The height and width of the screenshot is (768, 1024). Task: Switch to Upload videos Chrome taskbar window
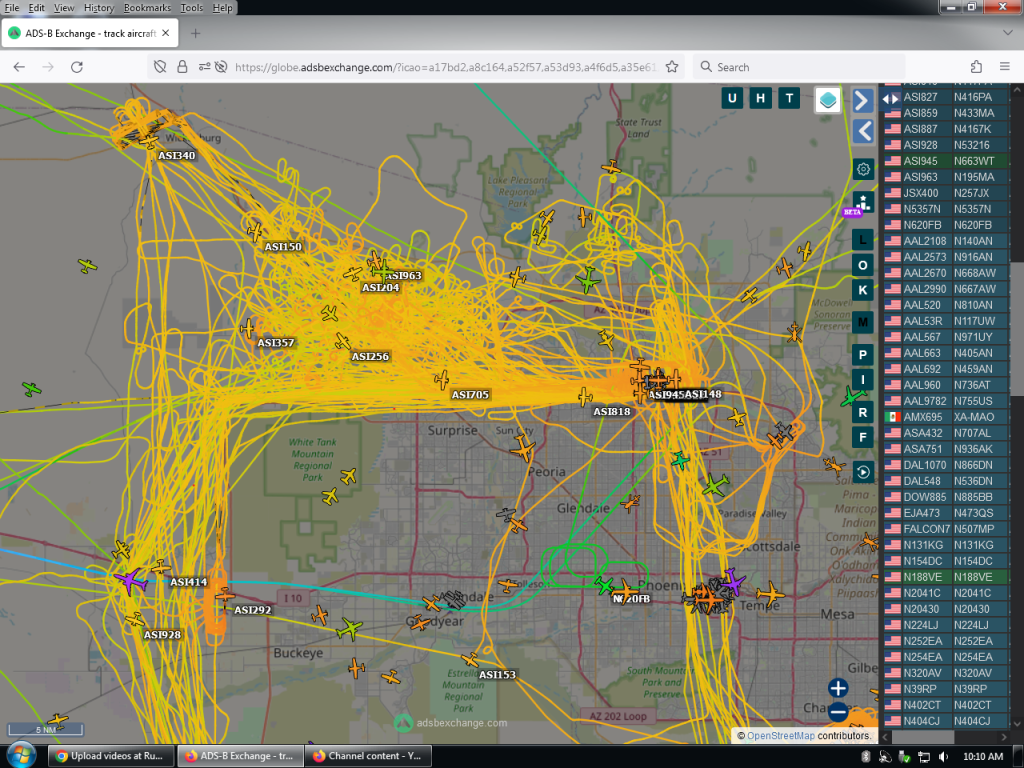coord(111,756)
